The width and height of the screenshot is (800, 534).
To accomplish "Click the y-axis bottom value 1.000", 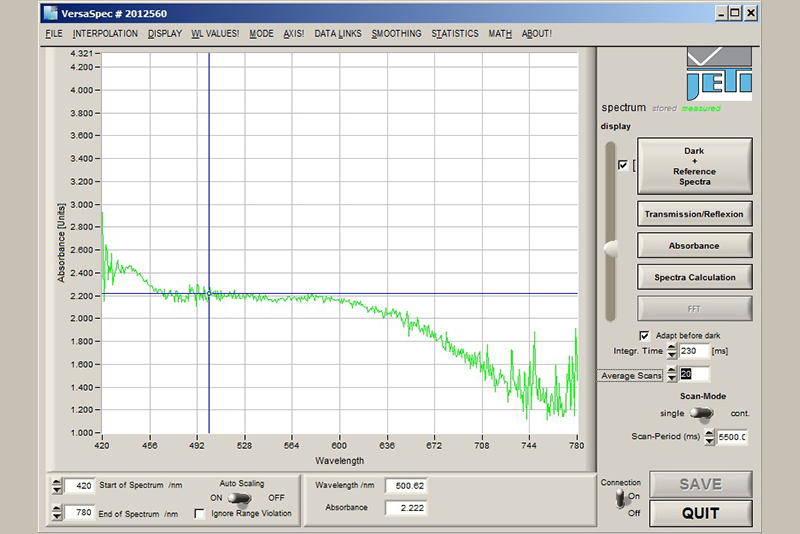I will point(82,433).
